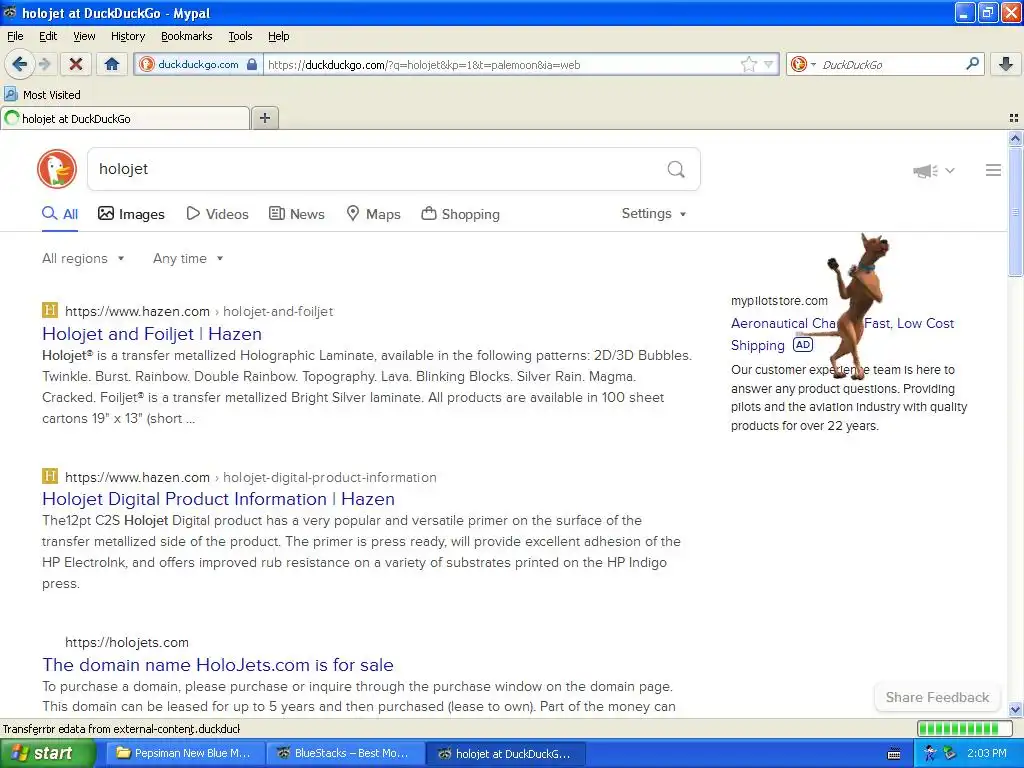Screen dimensions: 1024x768
Task: Stop page loading with red X button
Action: [x=76, y=64]
